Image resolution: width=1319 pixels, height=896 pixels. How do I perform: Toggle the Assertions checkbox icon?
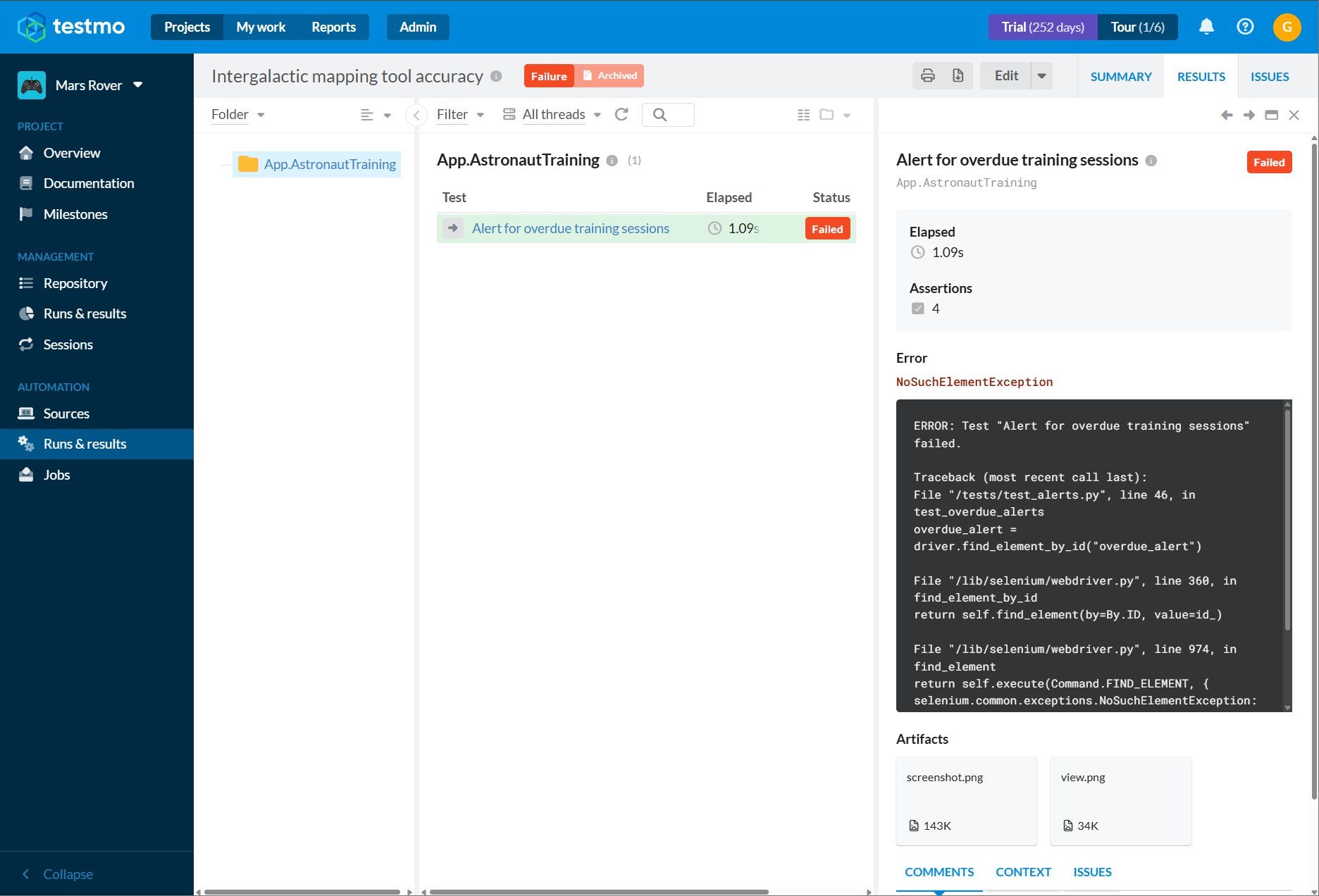pos(917,309)
